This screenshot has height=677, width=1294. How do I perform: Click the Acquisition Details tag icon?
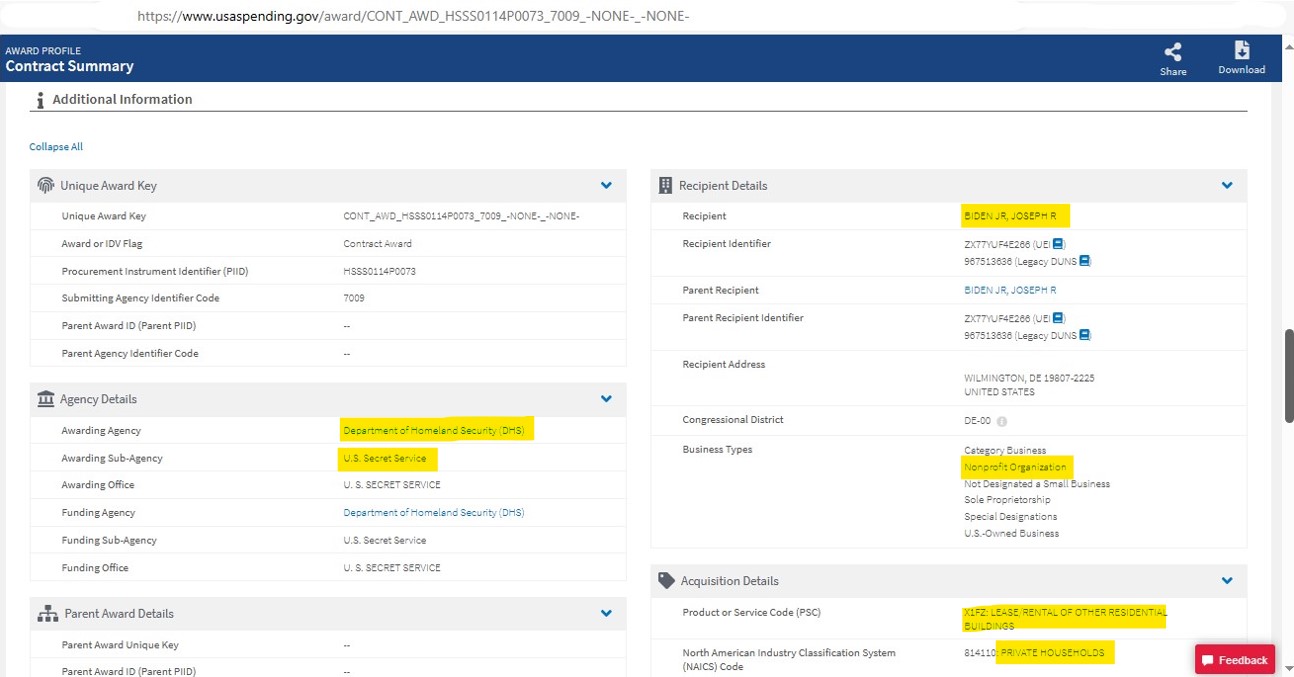point(666,580)
